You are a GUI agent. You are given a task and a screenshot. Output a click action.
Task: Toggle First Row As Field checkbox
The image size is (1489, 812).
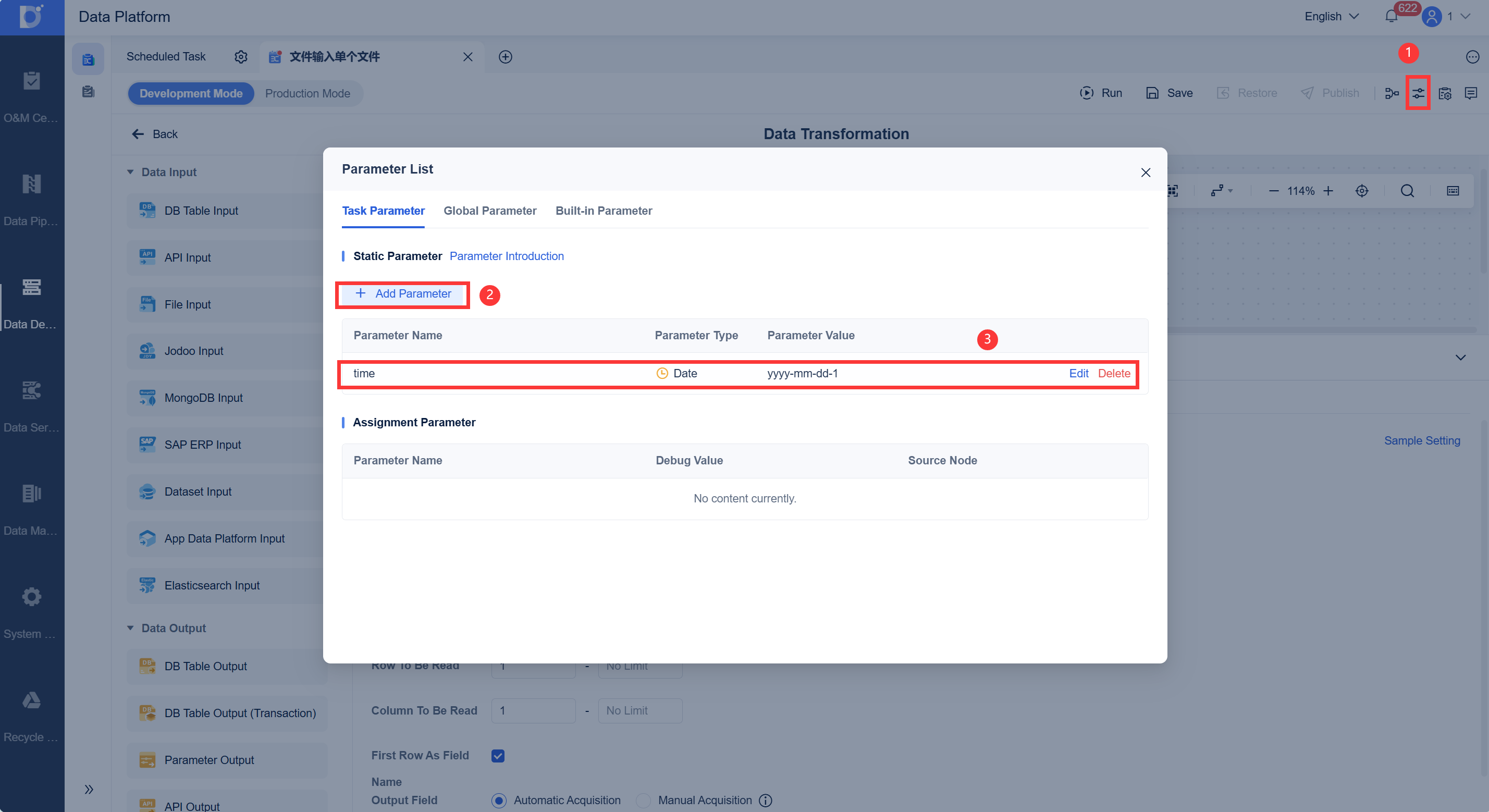tap(498, 755)
